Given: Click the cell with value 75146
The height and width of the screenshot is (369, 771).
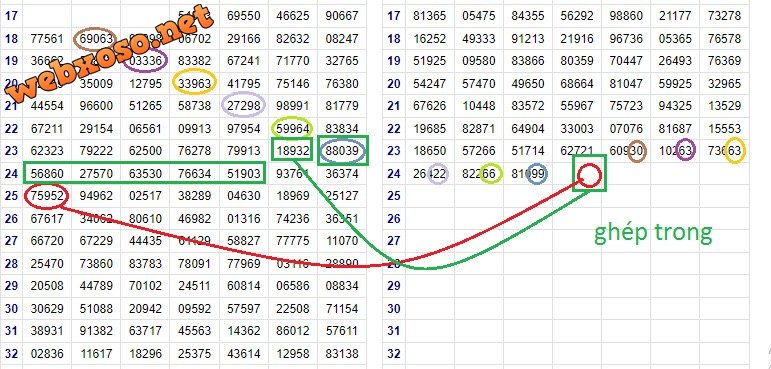Looking at the screenshot, I should click(x=293, y=83).
